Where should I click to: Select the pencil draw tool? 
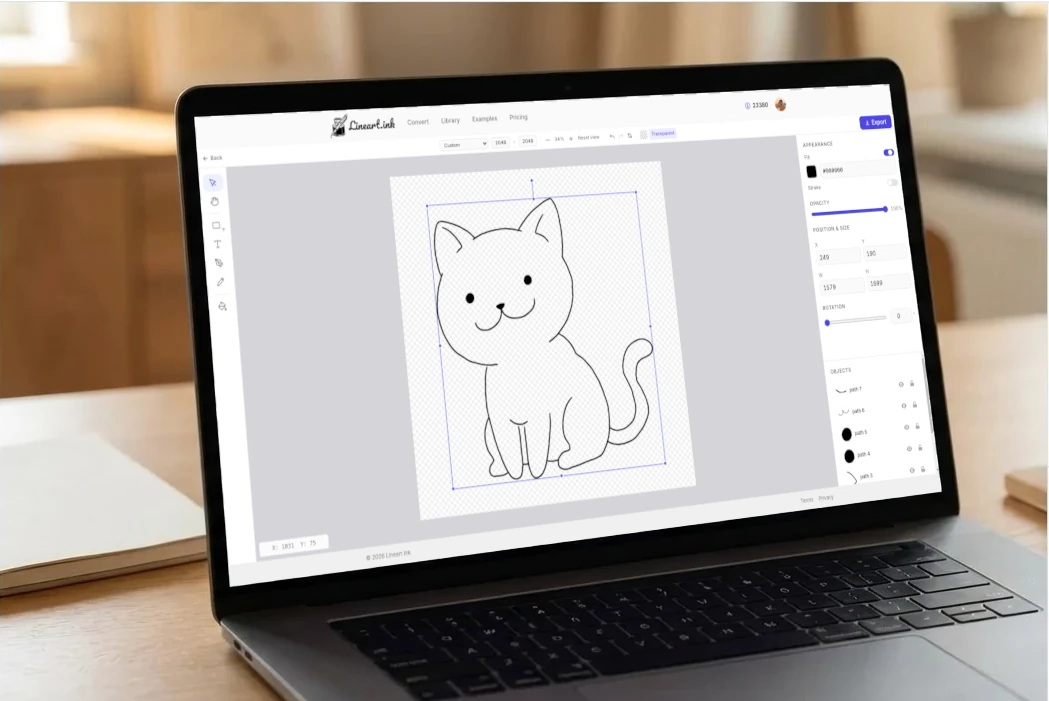pos(221,282)
